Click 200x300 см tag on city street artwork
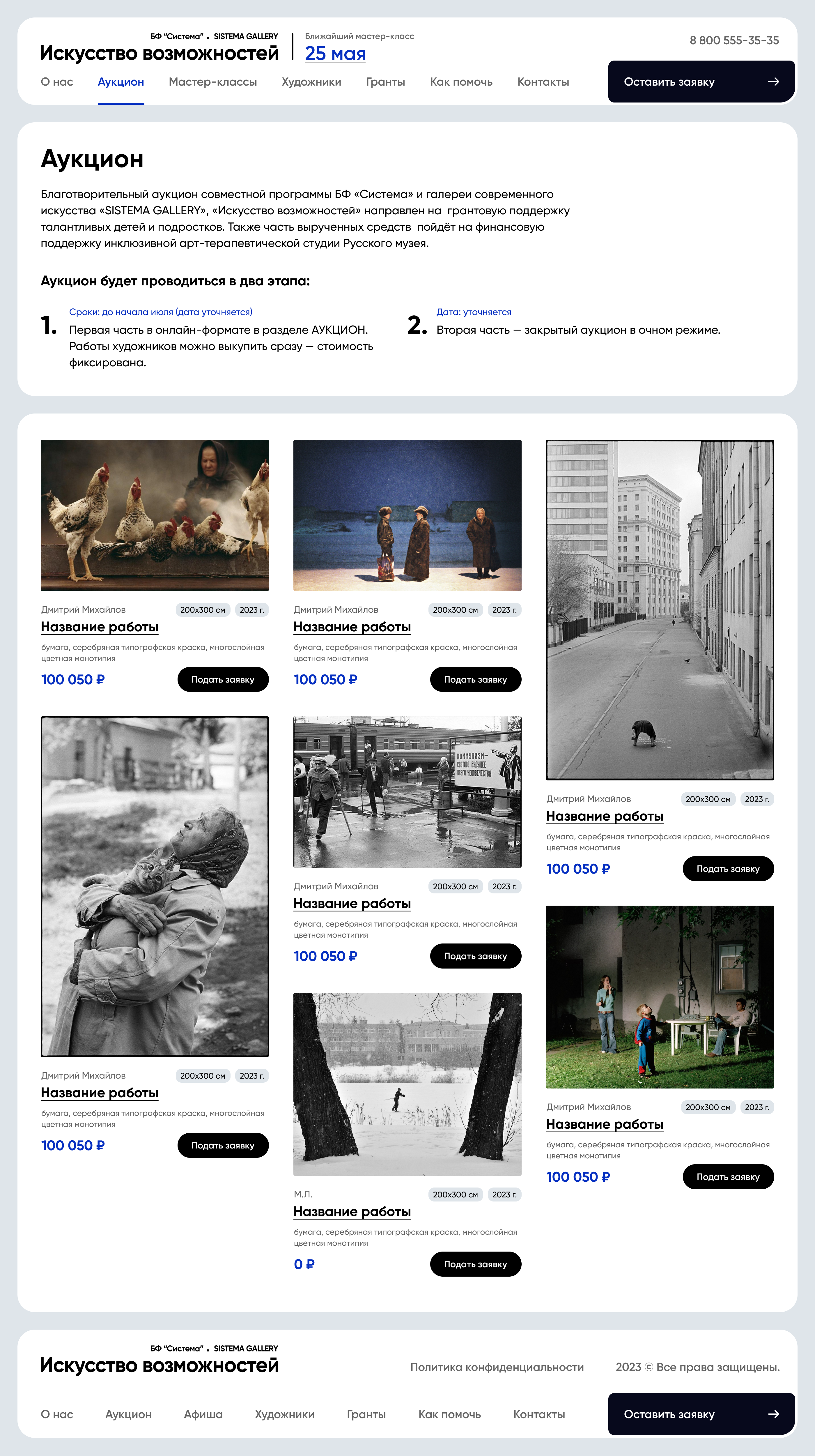Screen dimensions: 815x1456 click(708, 799)
